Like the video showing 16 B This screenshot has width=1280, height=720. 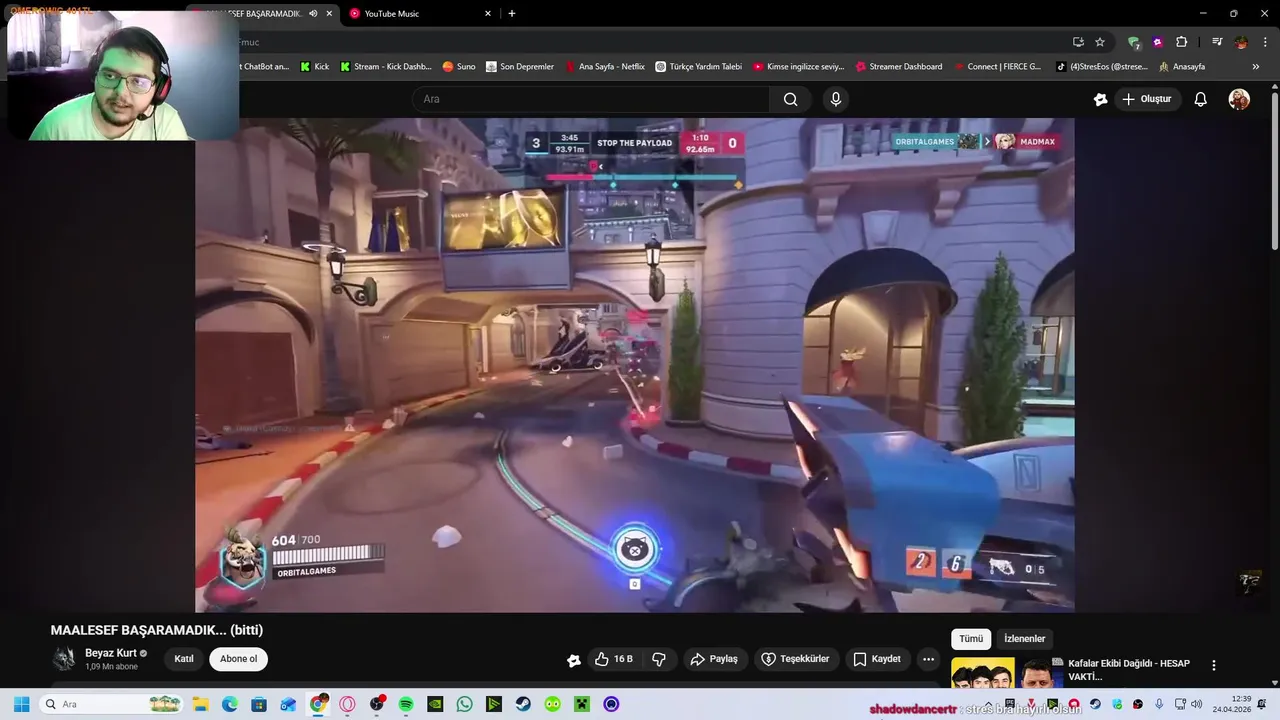point(614,659)
